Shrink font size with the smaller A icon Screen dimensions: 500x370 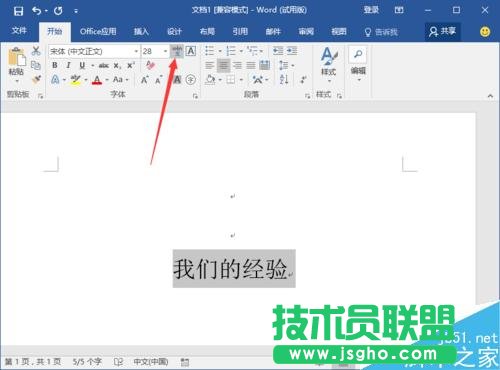[158, 80]
